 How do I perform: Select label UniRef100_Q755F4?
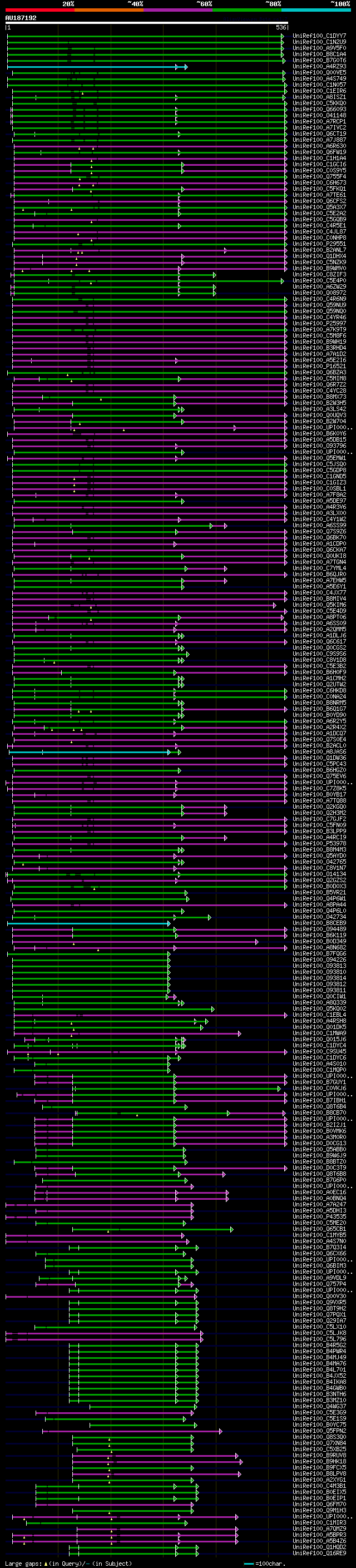[319, 176]
